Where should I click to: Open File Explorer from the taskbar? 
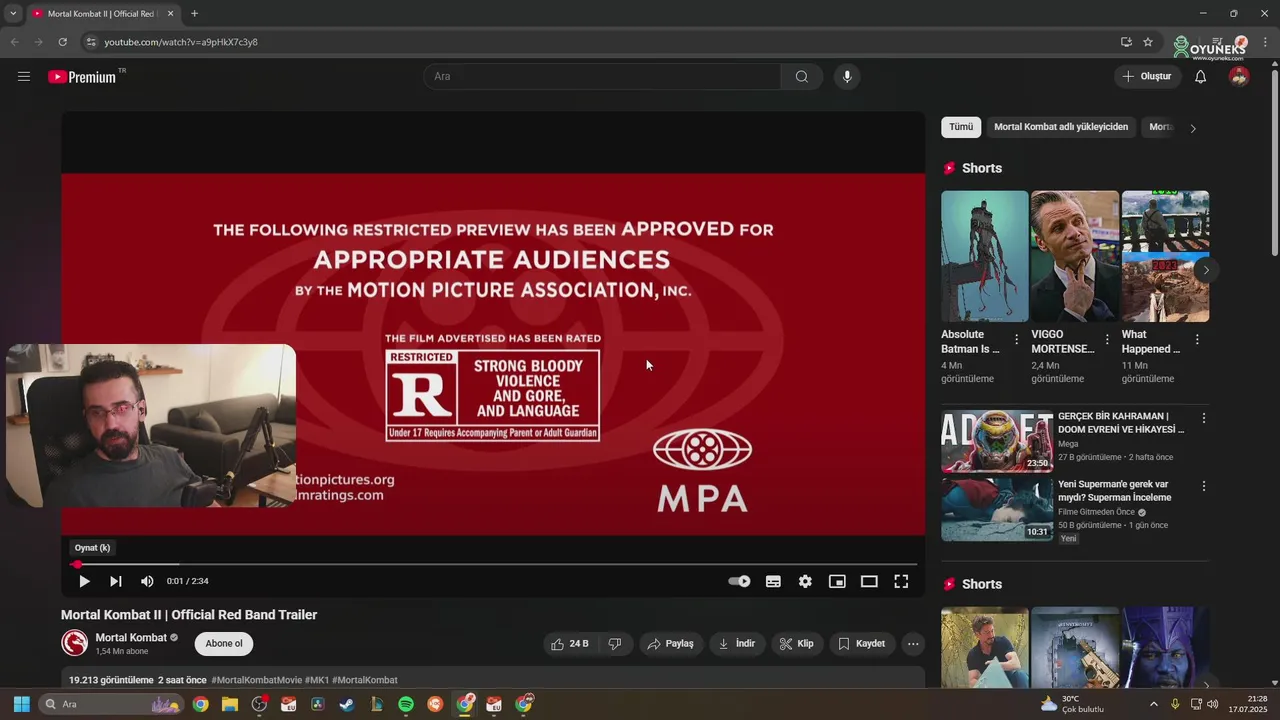[x=230, y=704]
